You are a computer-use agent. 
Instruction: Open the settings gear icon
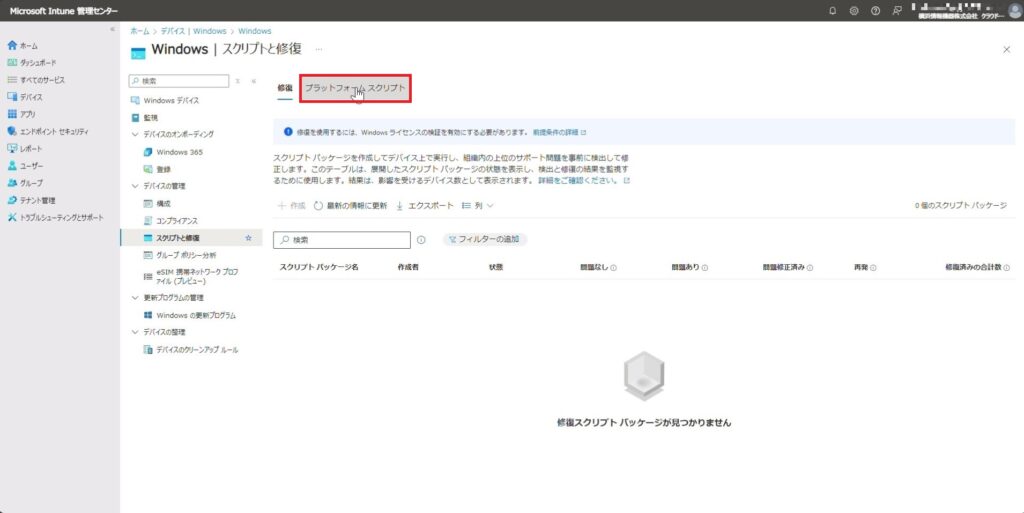(x=854, y=11)
